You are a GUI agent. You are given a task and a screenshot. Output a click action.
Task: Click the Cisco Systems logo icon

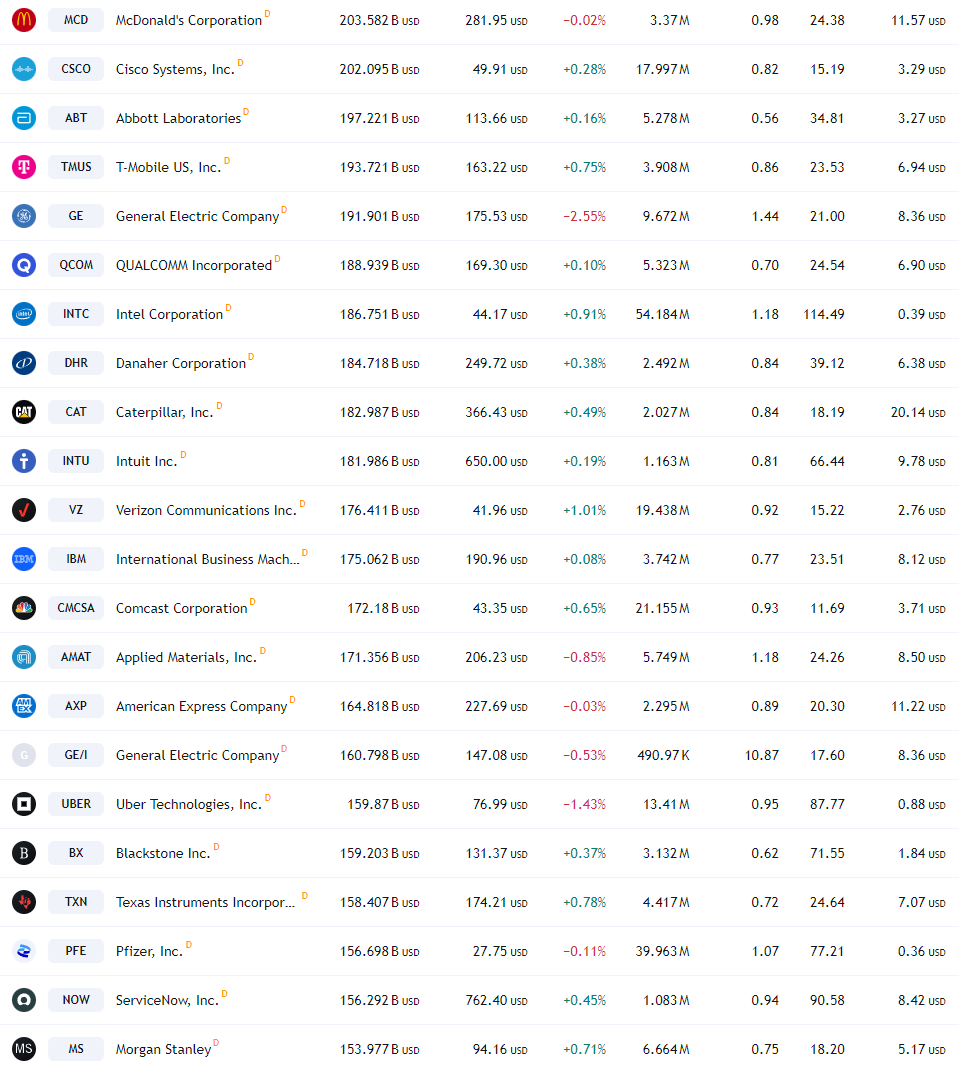(24, 69)
